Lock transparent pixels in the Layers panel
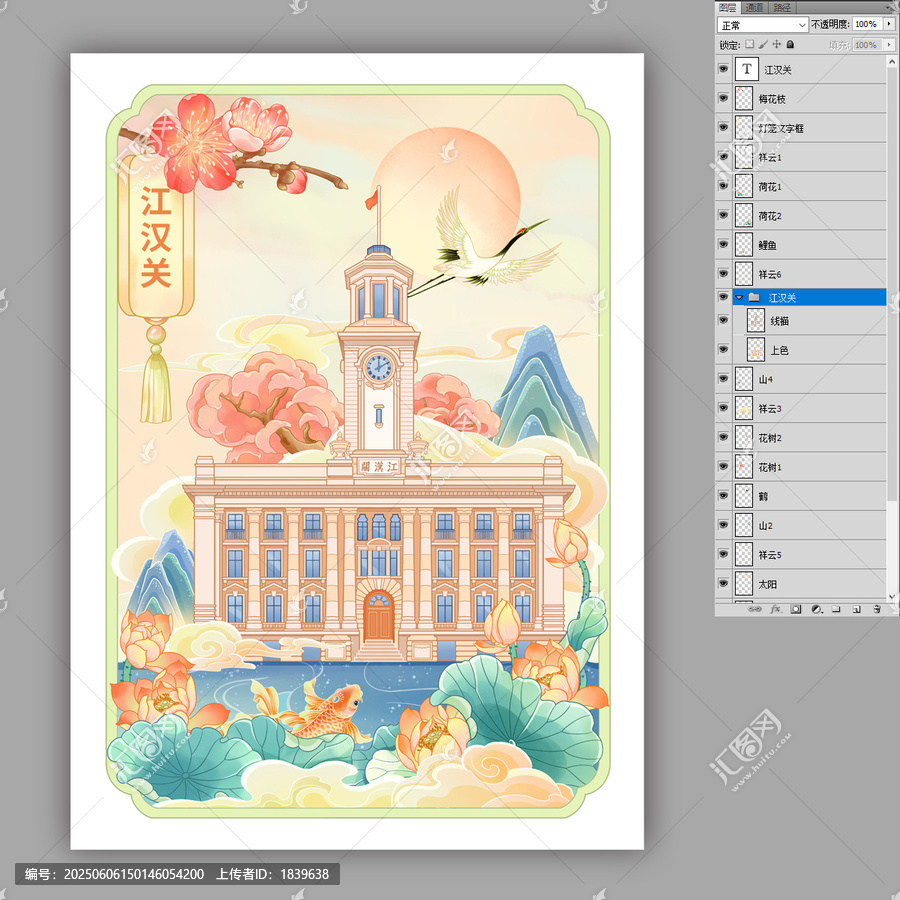The width and height of the screenshot is (900, 900). click(x=750, y=44)
